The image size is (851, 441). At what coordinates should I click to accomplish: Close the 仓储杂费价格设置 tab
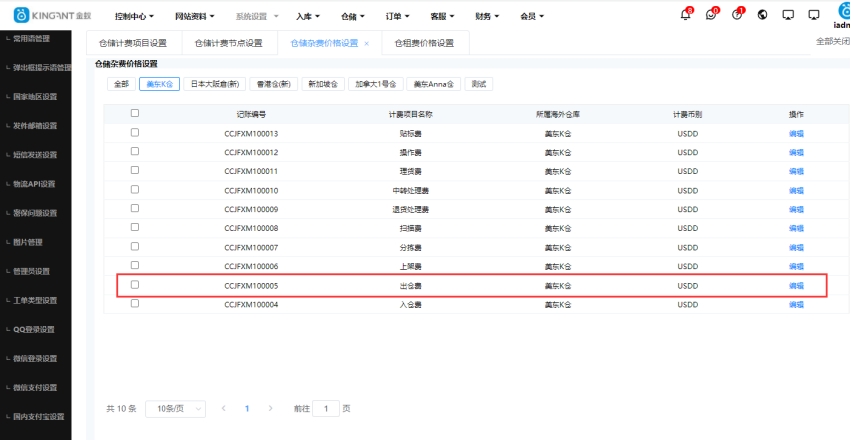(367, 44)
